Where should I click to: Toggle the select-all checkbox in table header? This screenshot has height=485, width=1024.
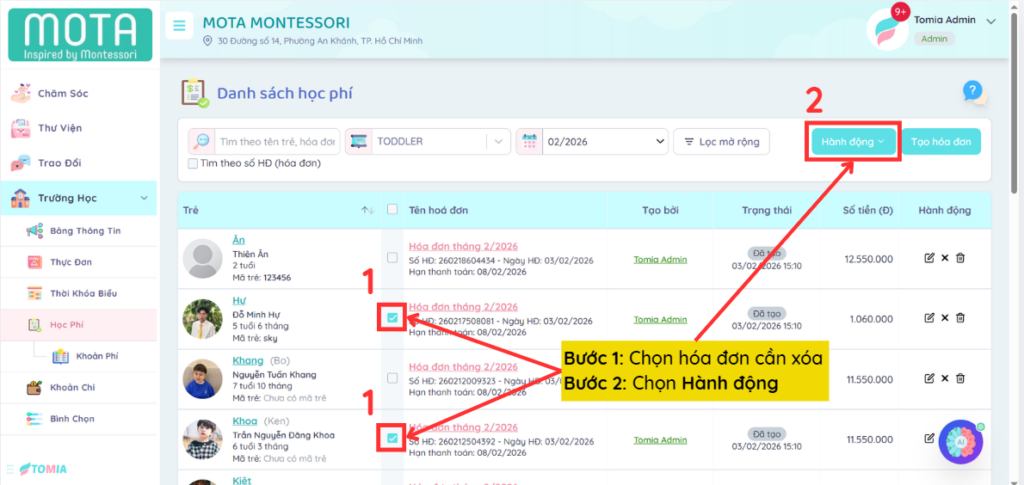point(392,210)
